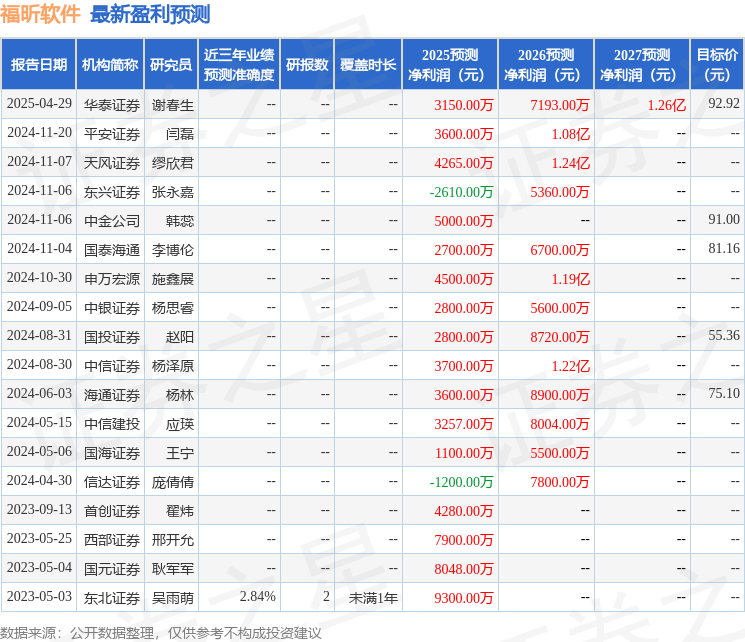Click the 研究员 column header

tap(171, 65)
